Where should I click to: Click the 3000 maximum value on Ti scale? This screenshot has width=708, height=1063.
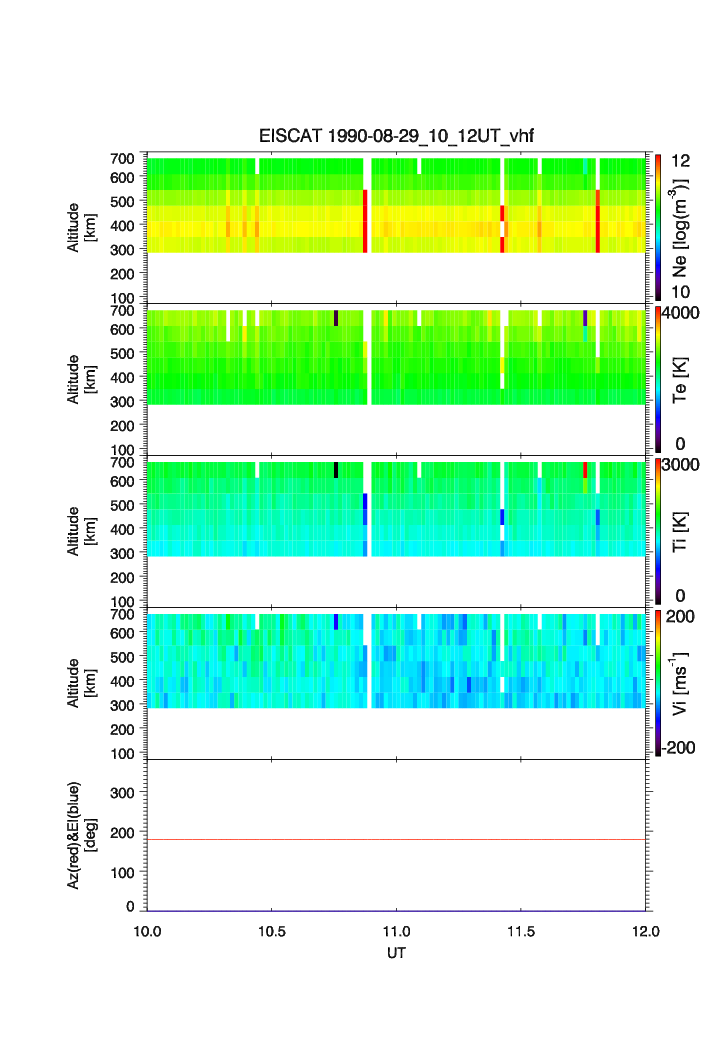coord(681,465)
